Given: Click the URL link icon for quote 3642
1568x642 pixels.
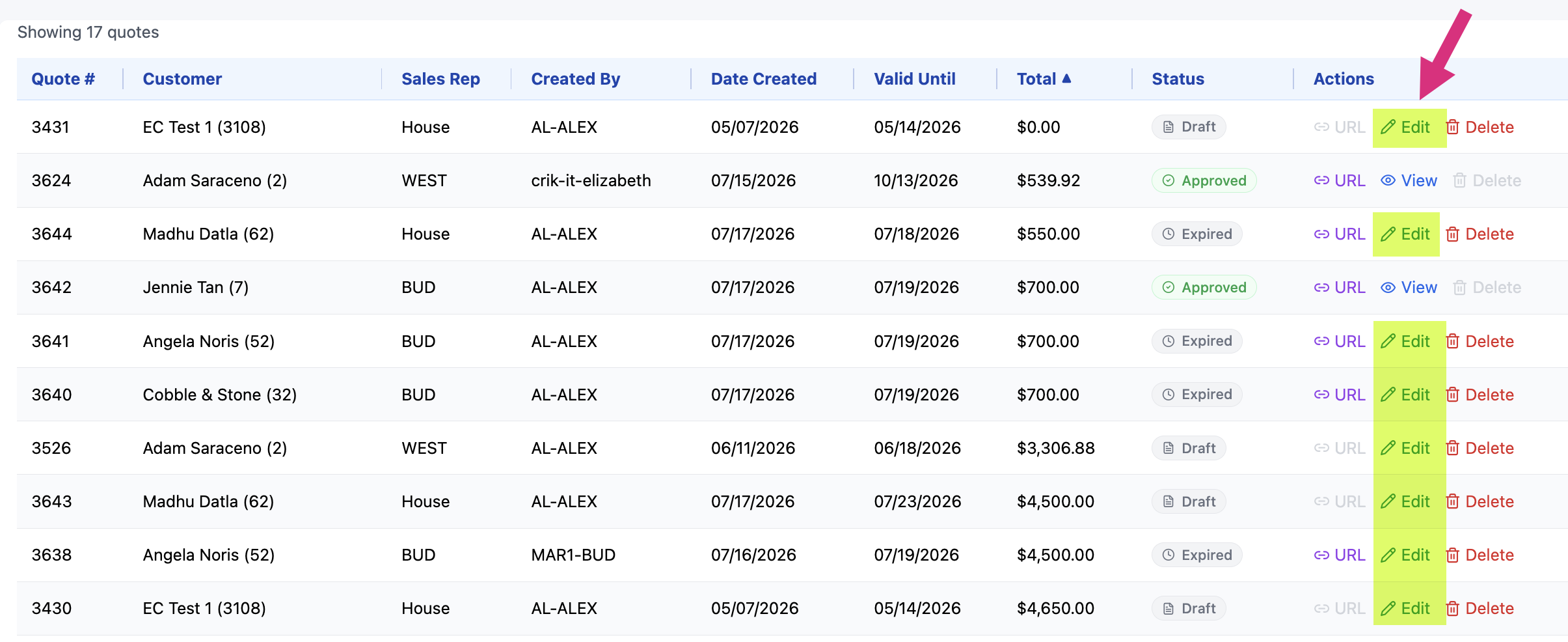Looking at the screenshot, I should (x=1321, y=287).
